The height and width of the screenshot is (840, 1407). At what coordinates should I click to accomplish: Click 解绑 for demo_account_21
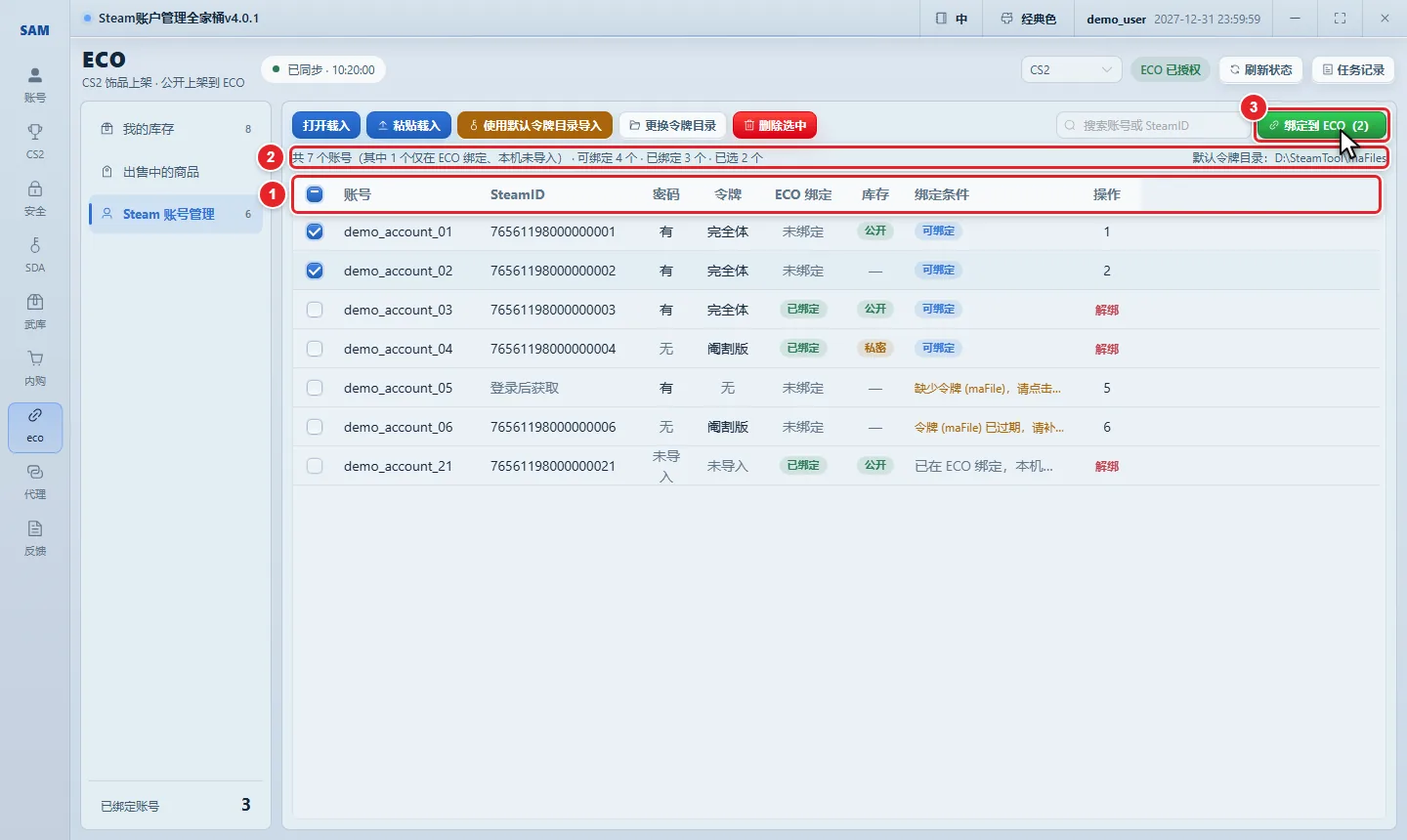tap(1107, 466)
